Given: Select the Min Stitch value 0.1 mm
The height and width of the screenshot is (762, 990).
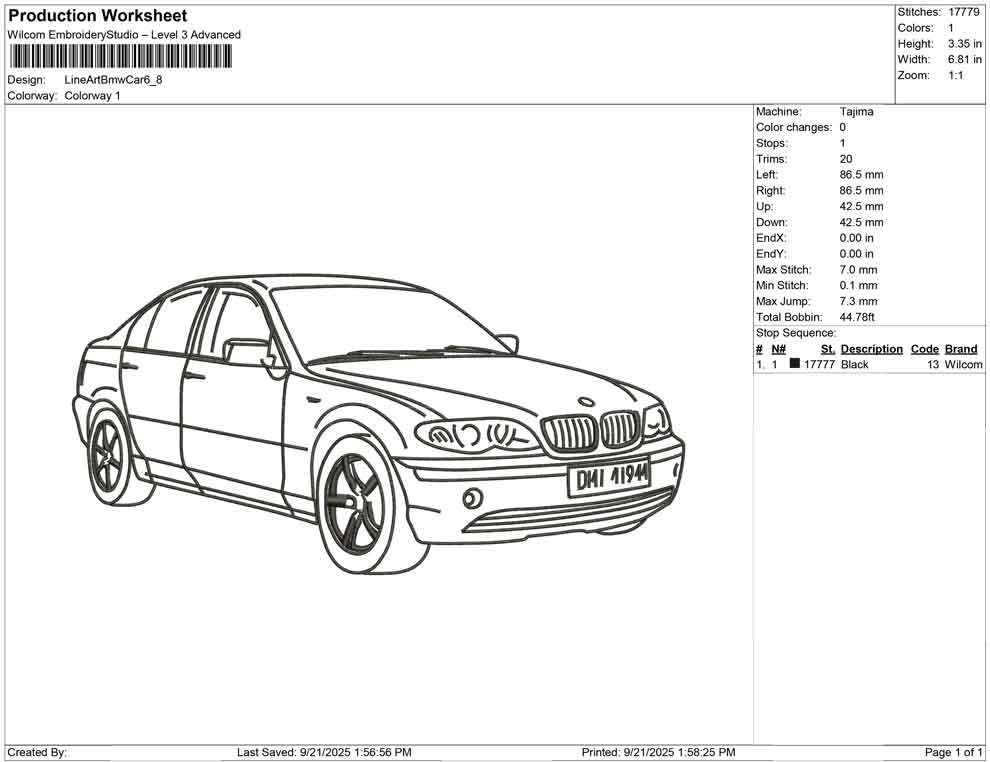Looking at the screenshot, I should pyautogui.click(x=858, y=285).
